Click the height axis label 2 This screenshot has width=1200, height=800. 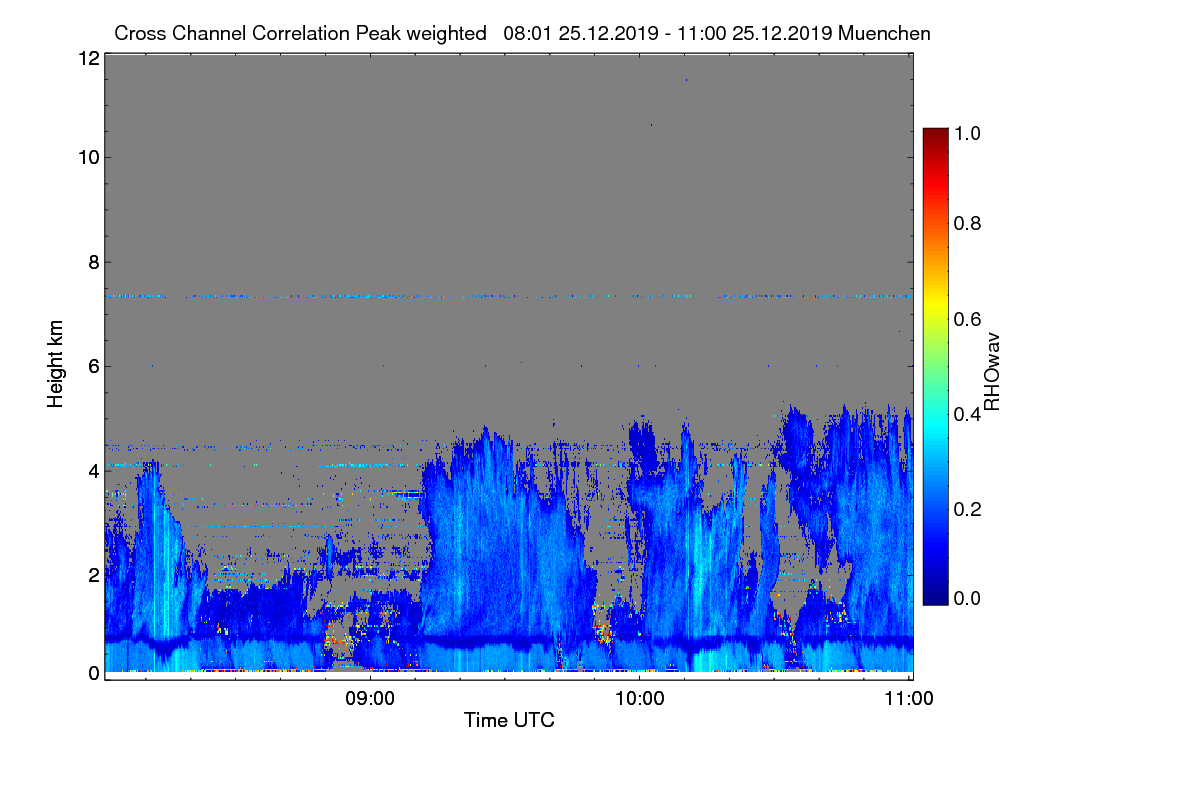(93, 574)
